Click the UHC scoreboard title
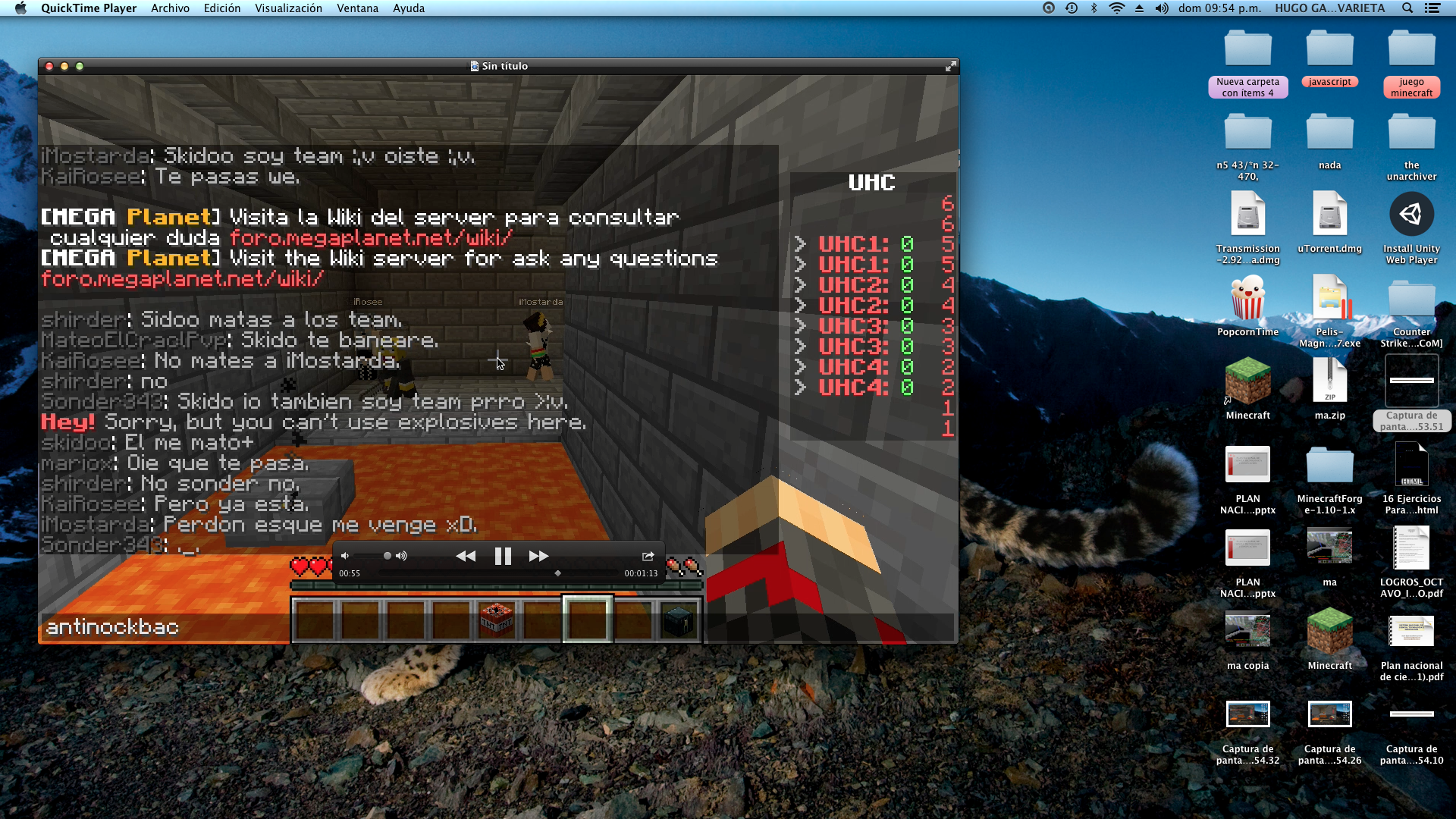 click(871, 183)
